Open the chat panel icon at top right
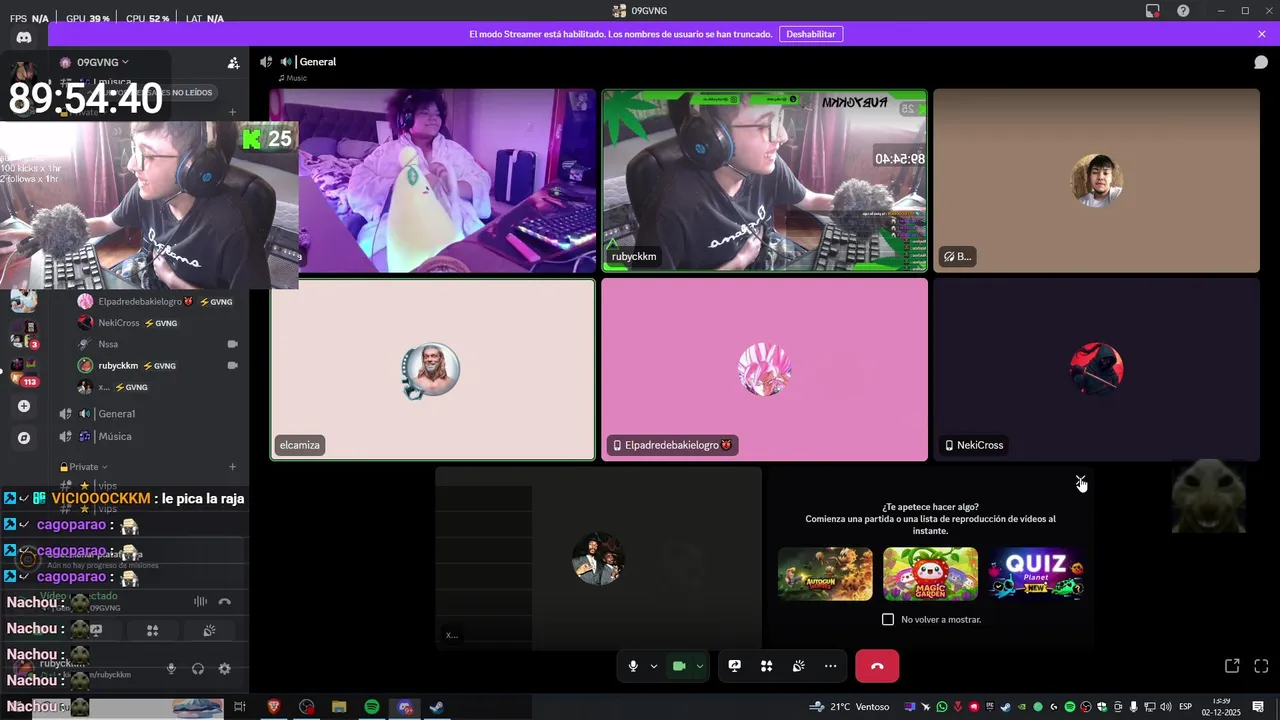The height and width of the screenshot is (720, 1280). click(x=1261, y=62)
